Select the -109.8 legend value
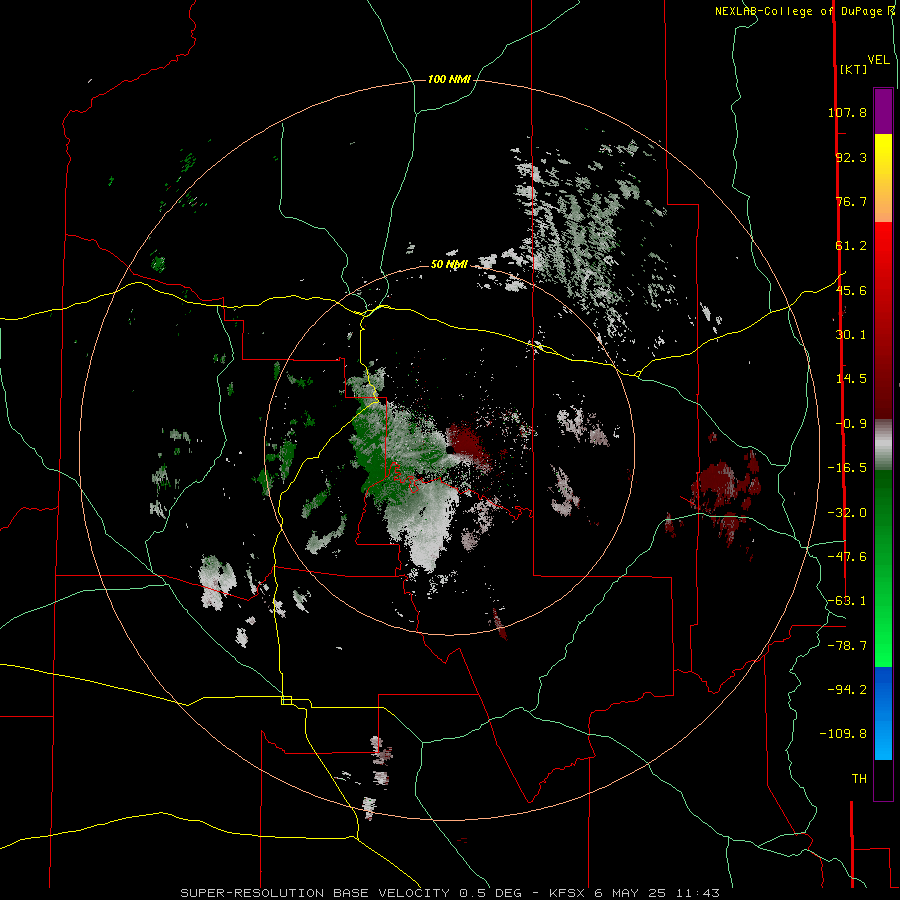Viewport: 900px width, 900px height. pos(843,734)
